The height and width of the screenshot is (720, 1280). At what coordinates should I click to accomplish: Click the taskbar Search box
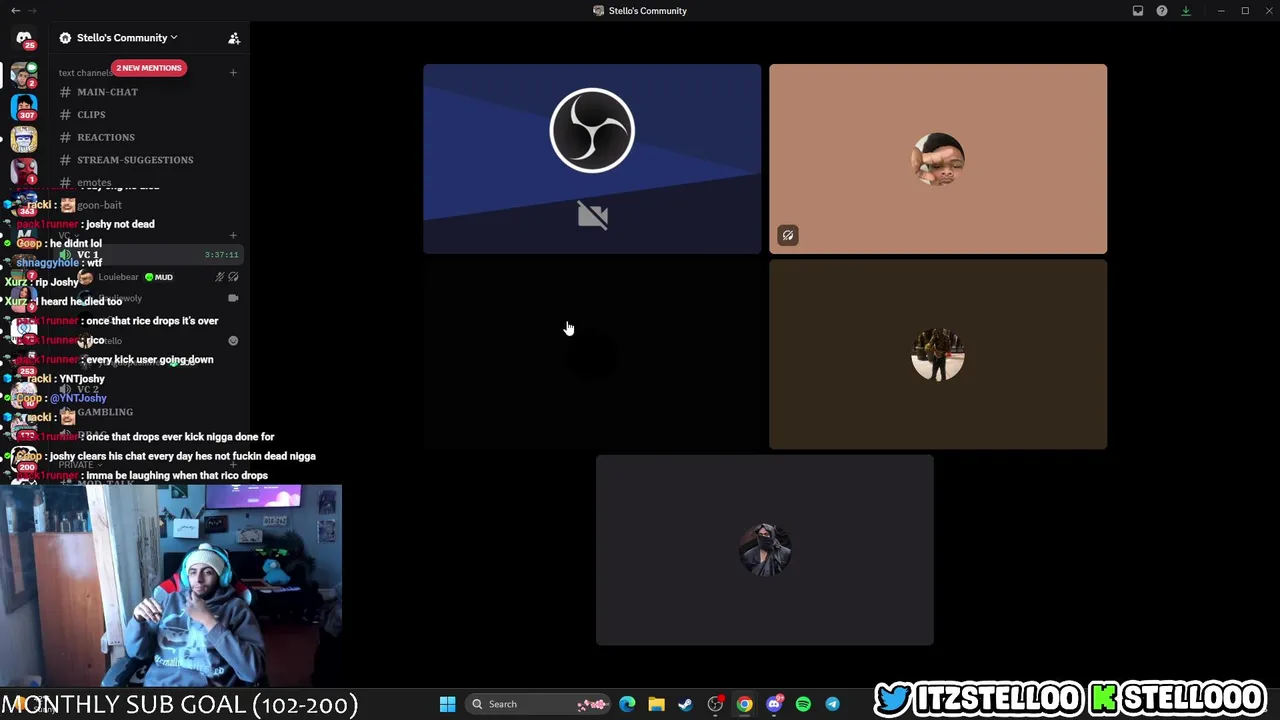540,704
